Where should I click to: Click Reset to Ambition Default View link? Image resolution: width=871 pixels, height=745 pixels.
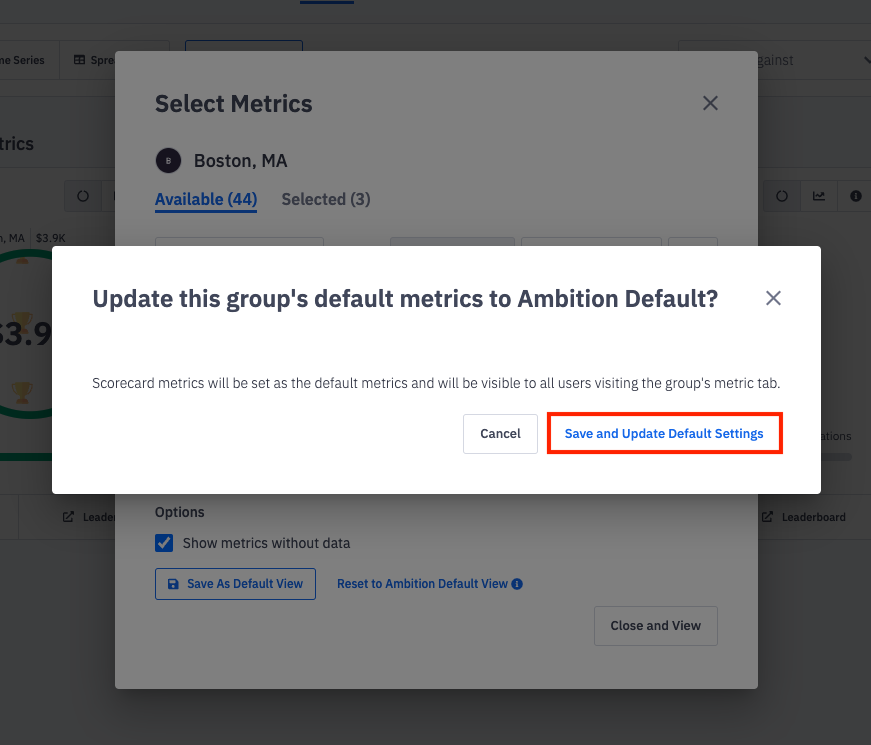[x=422, y=584]
